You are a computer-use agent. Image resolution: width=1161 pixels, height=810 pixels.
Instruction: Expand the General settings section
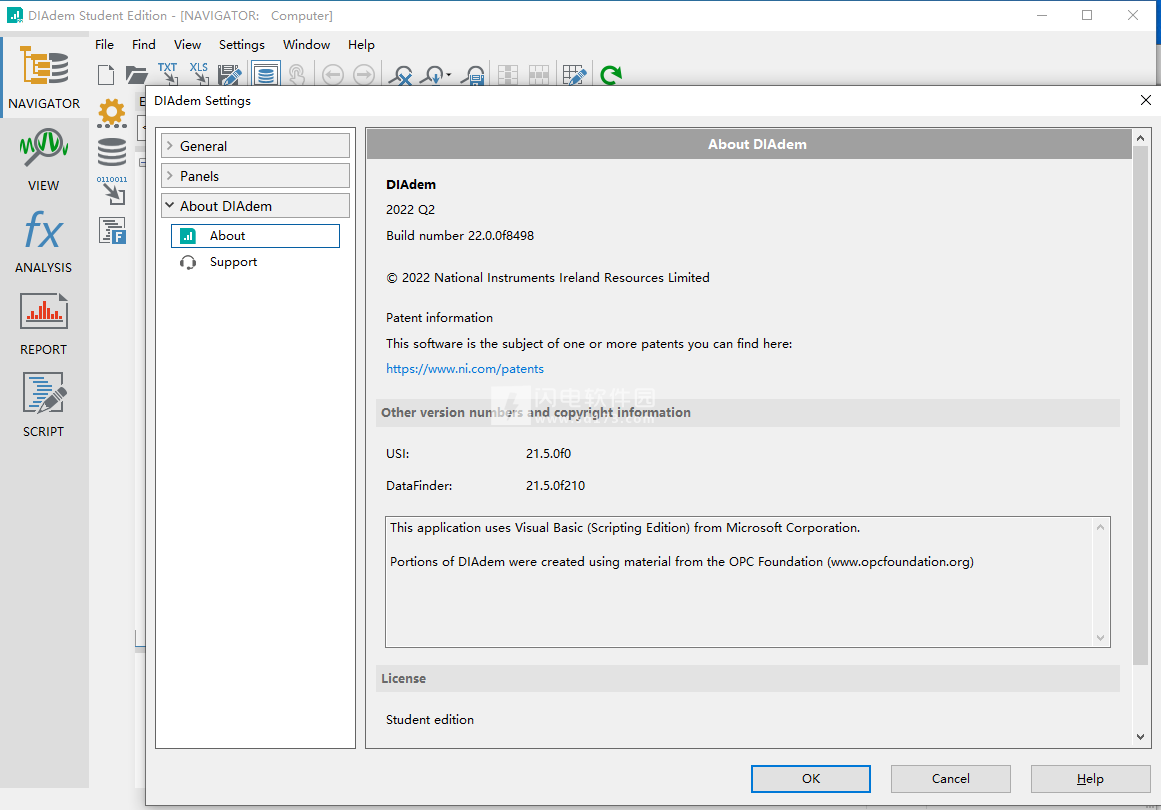pos(255,146)
